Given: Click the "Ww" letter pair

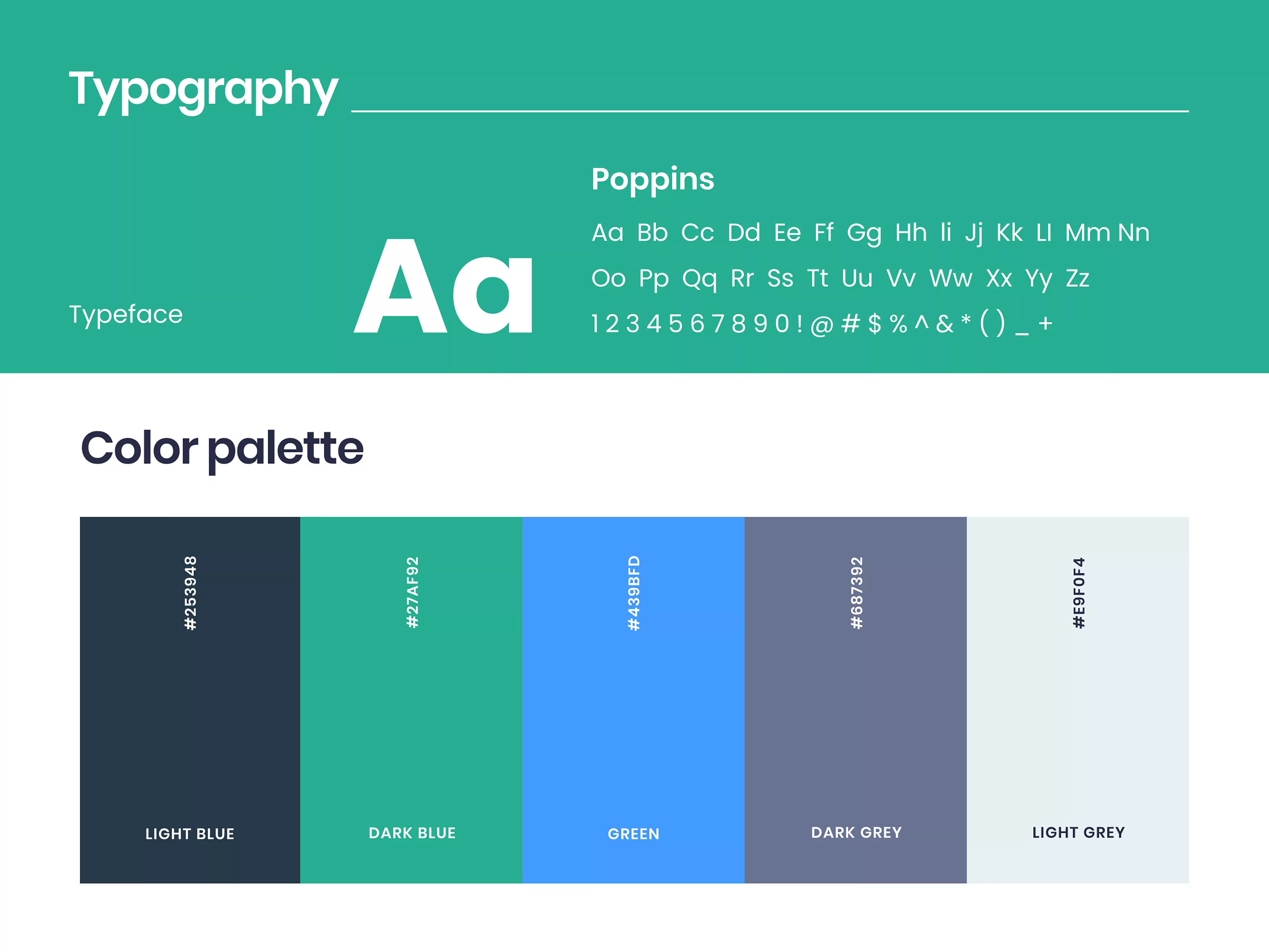Looking at the screenshot, I should 950,279.
